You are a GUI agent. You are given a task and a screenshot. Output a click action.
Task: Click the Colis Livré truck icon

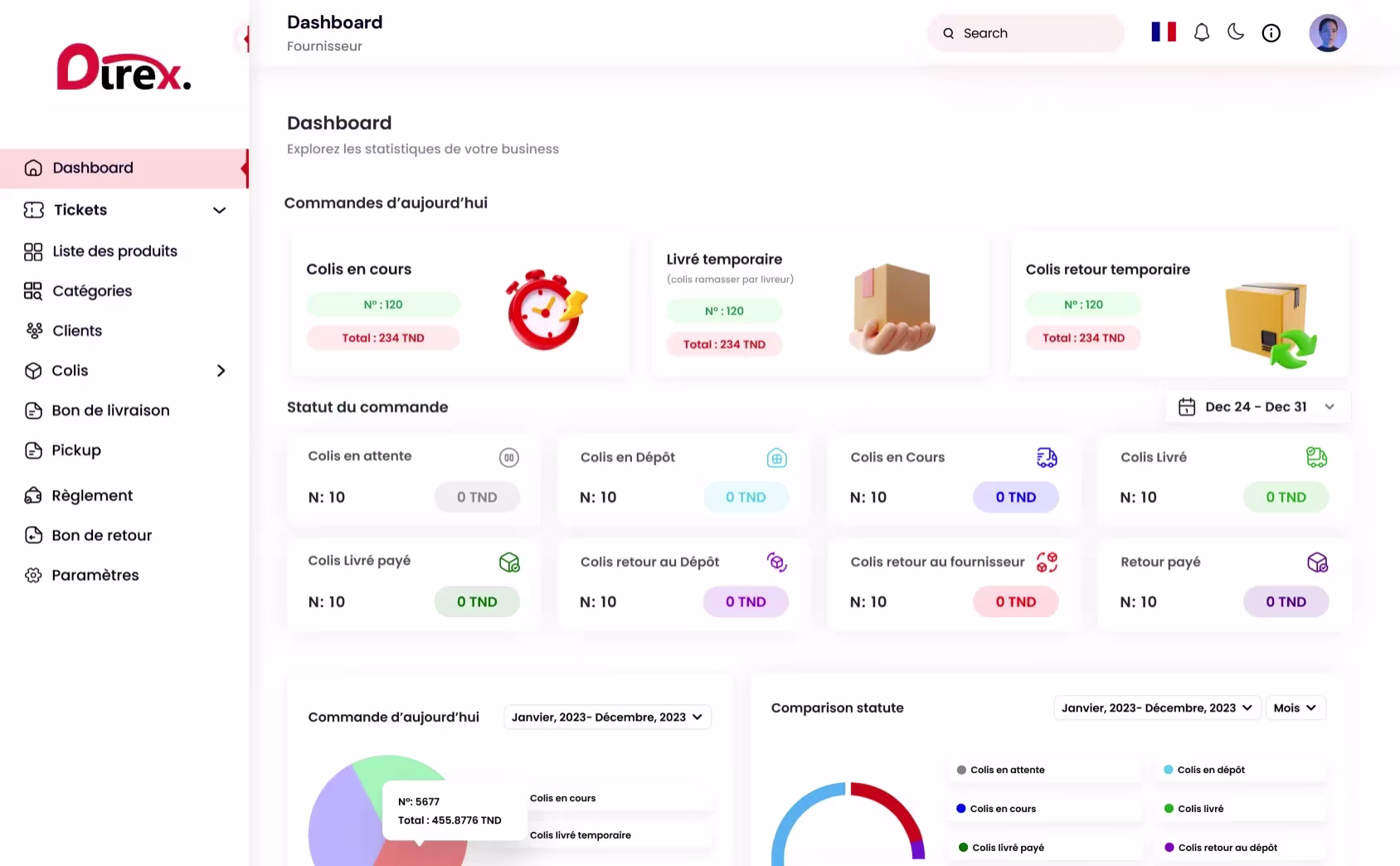pyautogui.click(x=1317, y=457)
